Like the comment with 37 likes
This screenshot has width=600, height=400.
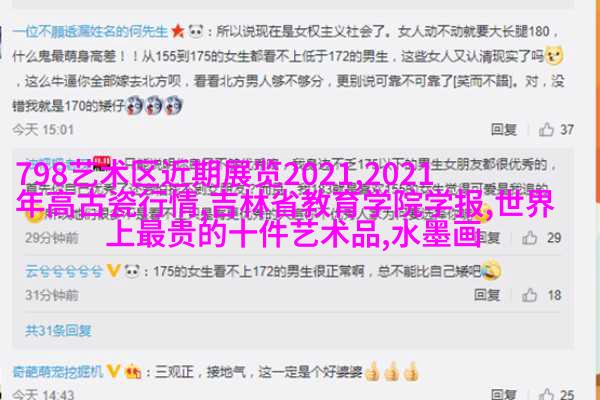click(546, 129)
